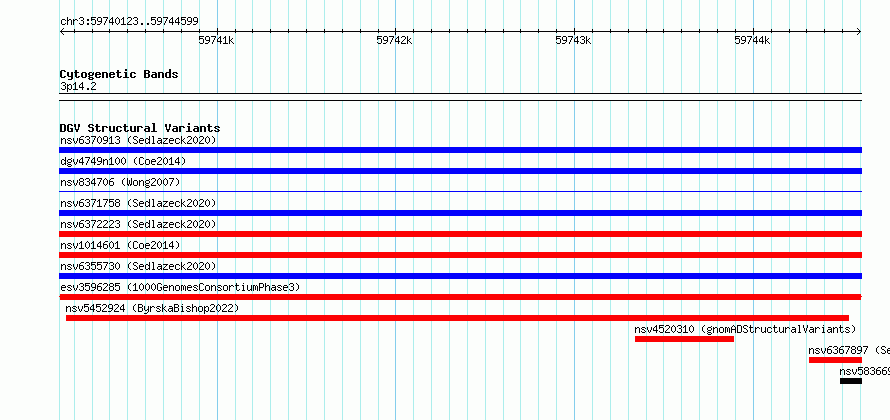Click the red bar for nsv6372223
This screenshot has height=420, width=890.
pos(460,234)
